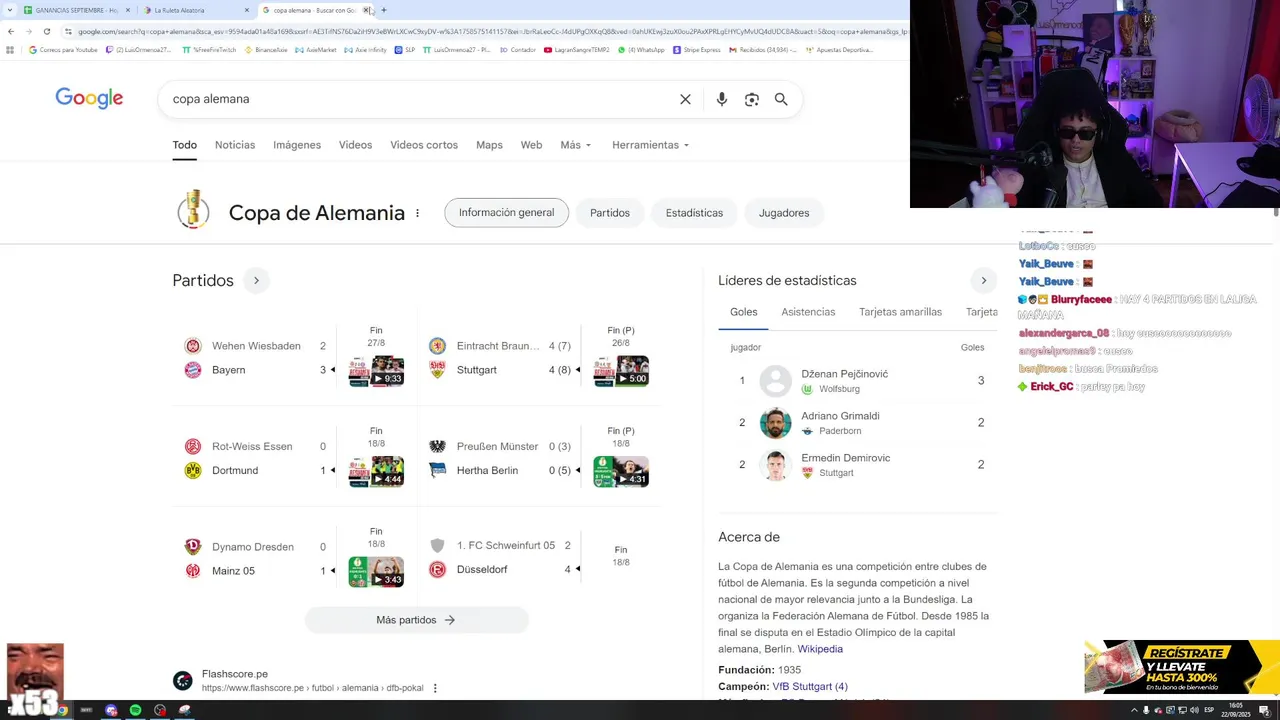The image size is (1280, 720).
Task: Play the Münster vs Hertha Berlin highlights
Action: click(x=621, y=471)
